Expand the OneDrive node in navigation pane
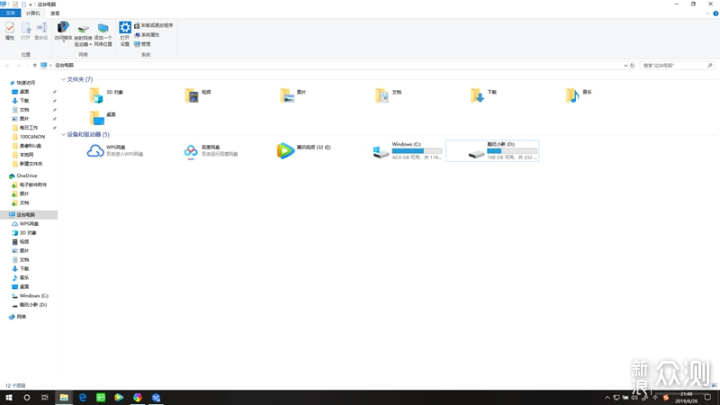Screen dimensions: 720x405 5,175
